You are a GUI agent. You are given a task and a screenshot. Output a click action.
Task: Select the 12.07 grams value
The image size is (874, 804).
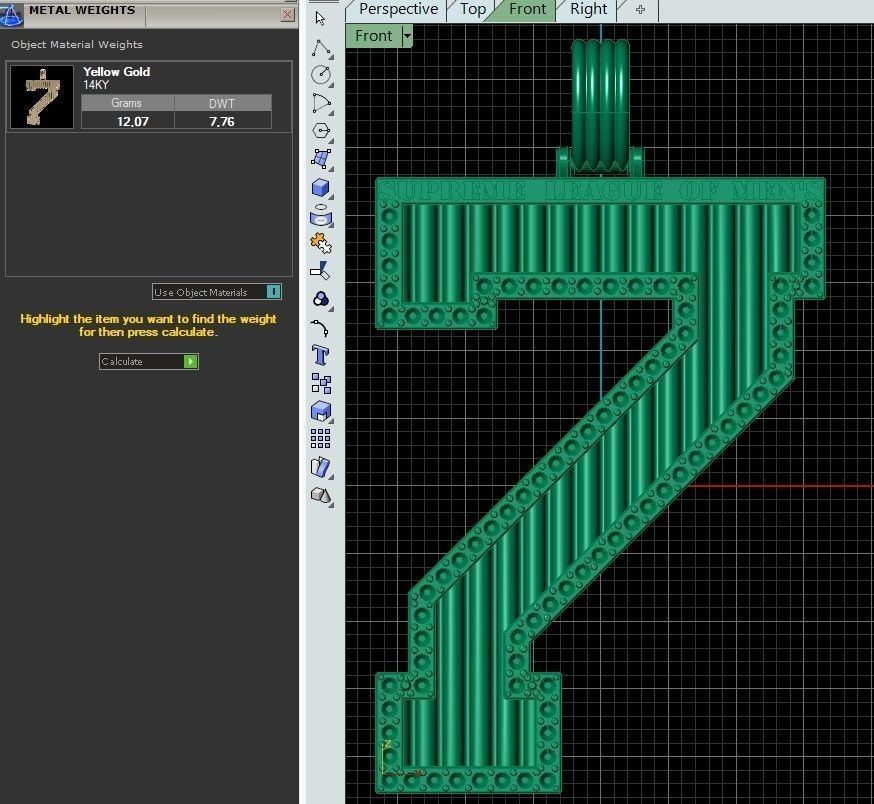[133, 121]
